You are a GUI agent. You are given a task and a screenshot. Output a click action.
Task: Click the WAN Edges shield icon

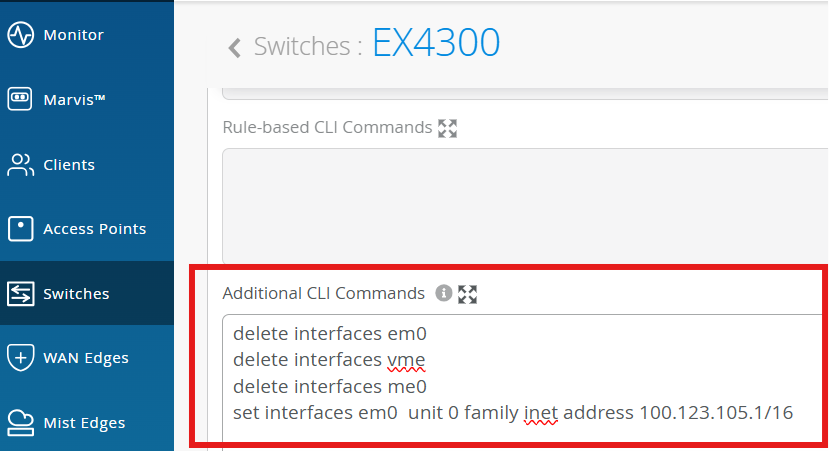point(20,358)
